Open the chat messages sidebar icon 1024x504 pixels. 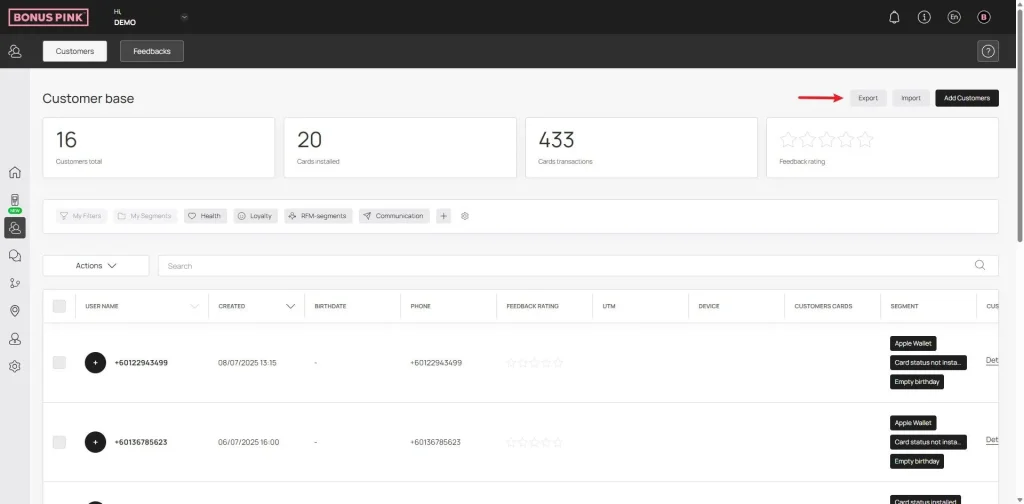coord(15,256)
